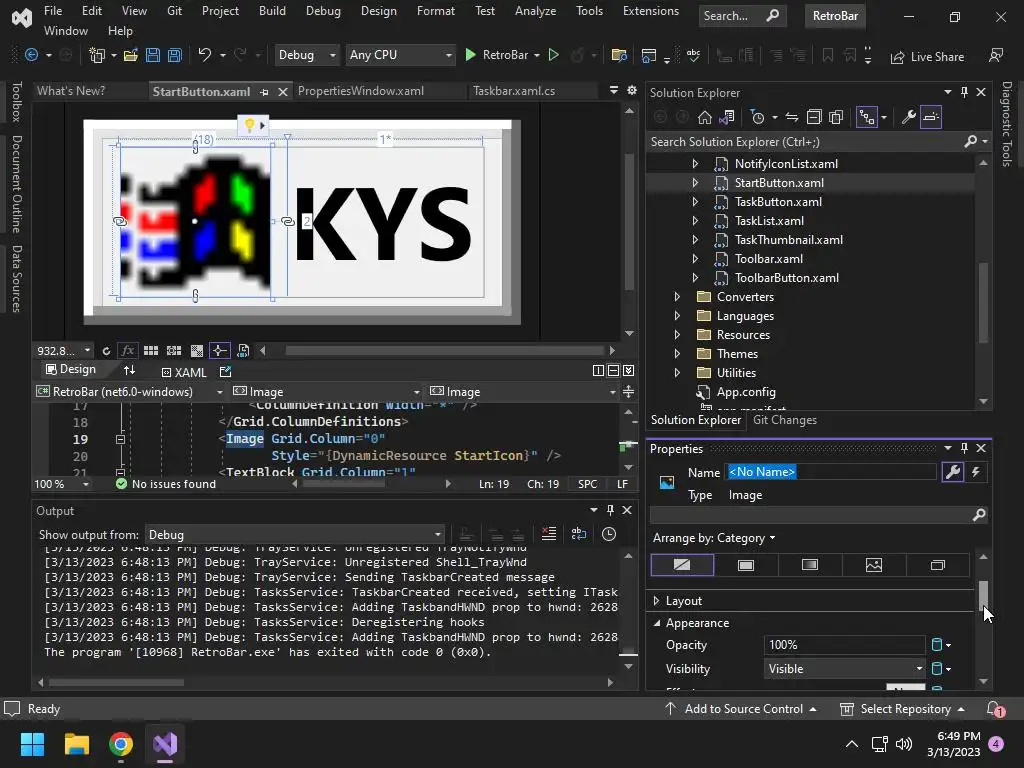Open the Build menu
Image resolution: width=1024 pixels, height=768 pixels.
click(x=272, y=11)
